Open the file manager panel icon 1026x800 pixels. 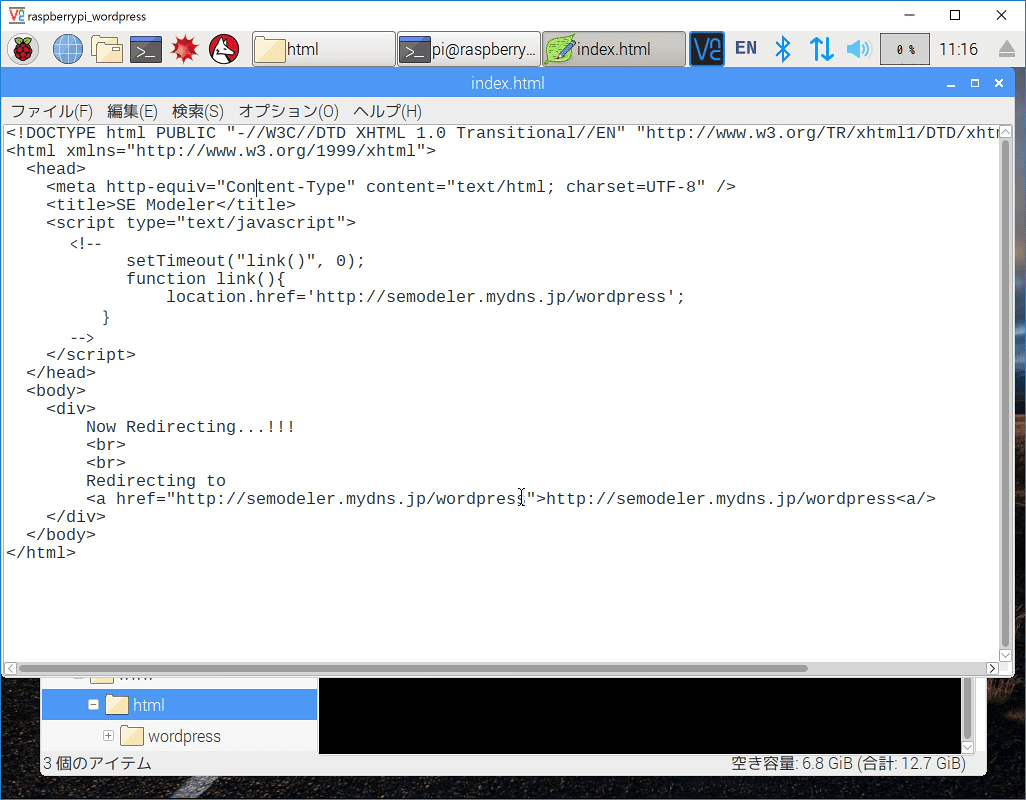pos(107,49)
